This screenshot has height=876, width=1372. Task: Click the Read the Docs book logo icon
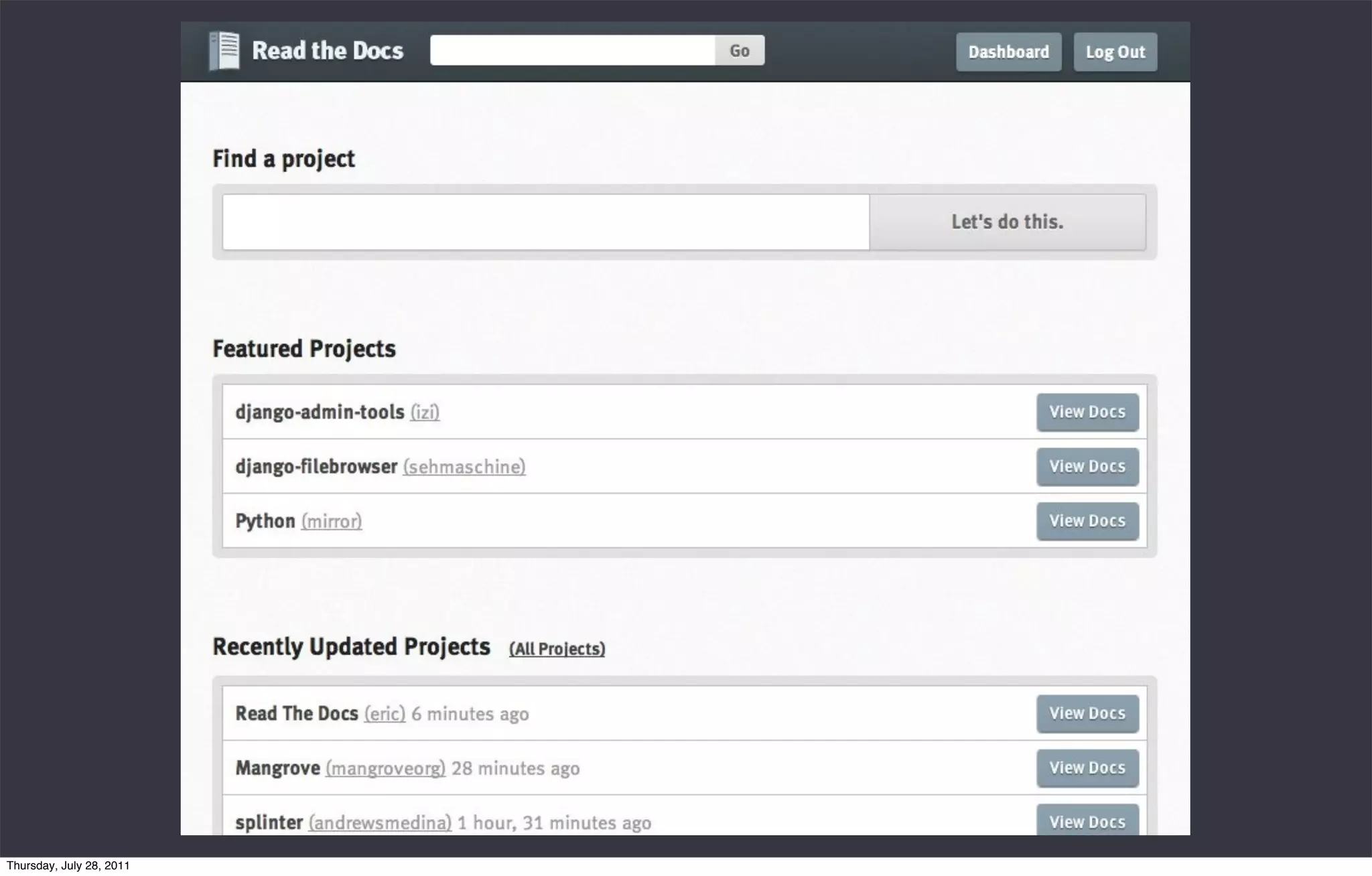click(224, 51)
